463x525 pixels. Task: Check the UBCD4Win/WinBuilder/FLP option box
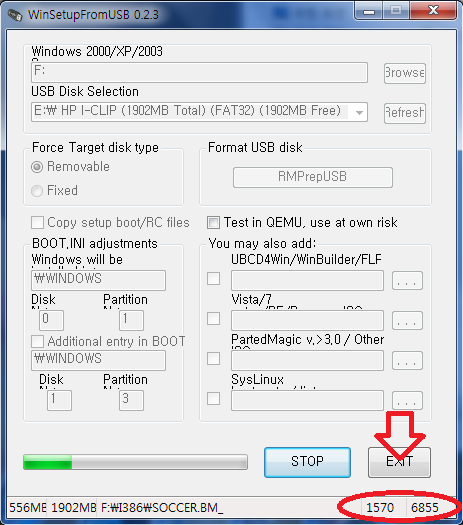point(213,279)
